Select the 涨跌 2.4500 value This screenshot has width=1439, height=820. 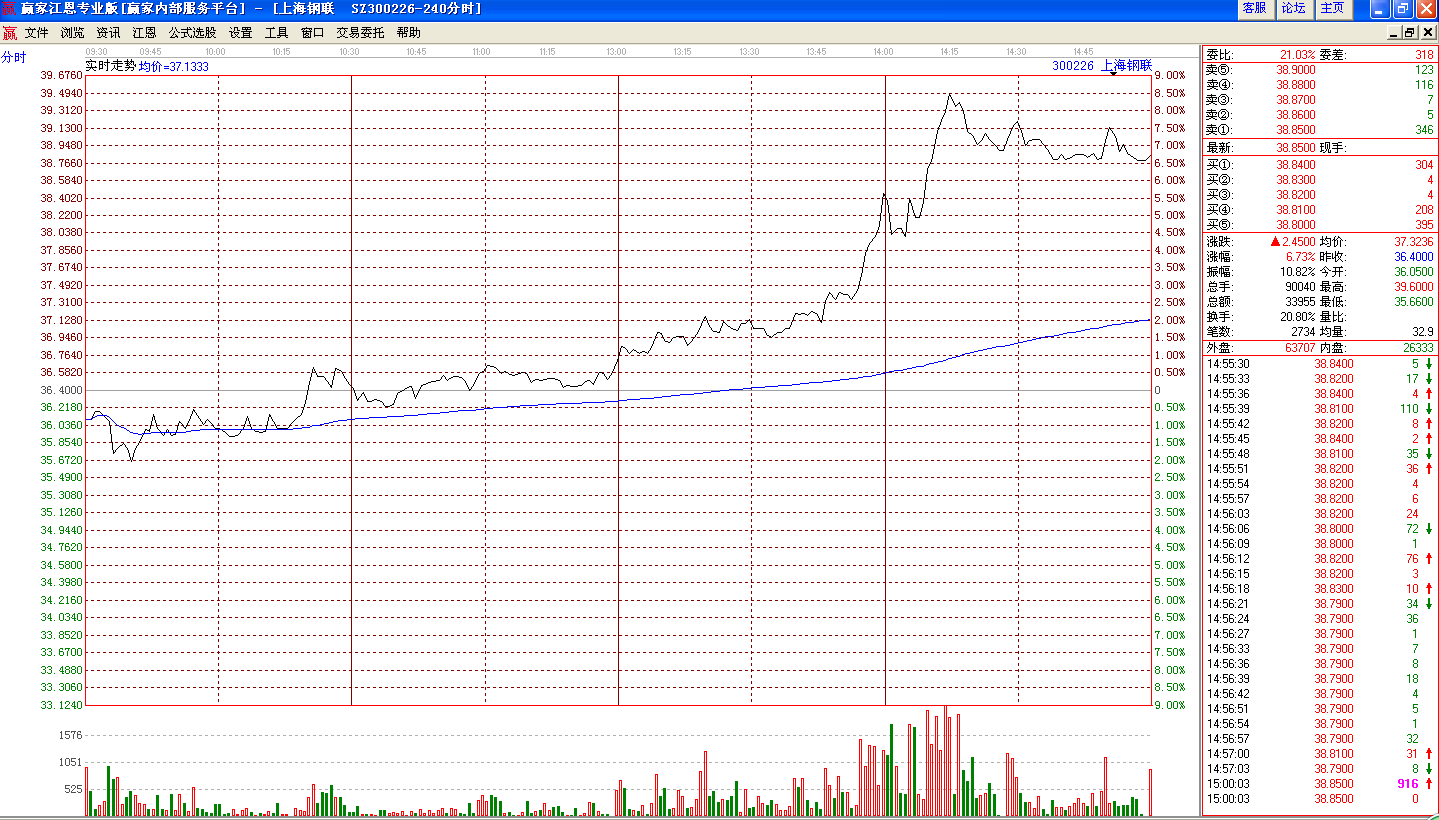point(1299,242)
